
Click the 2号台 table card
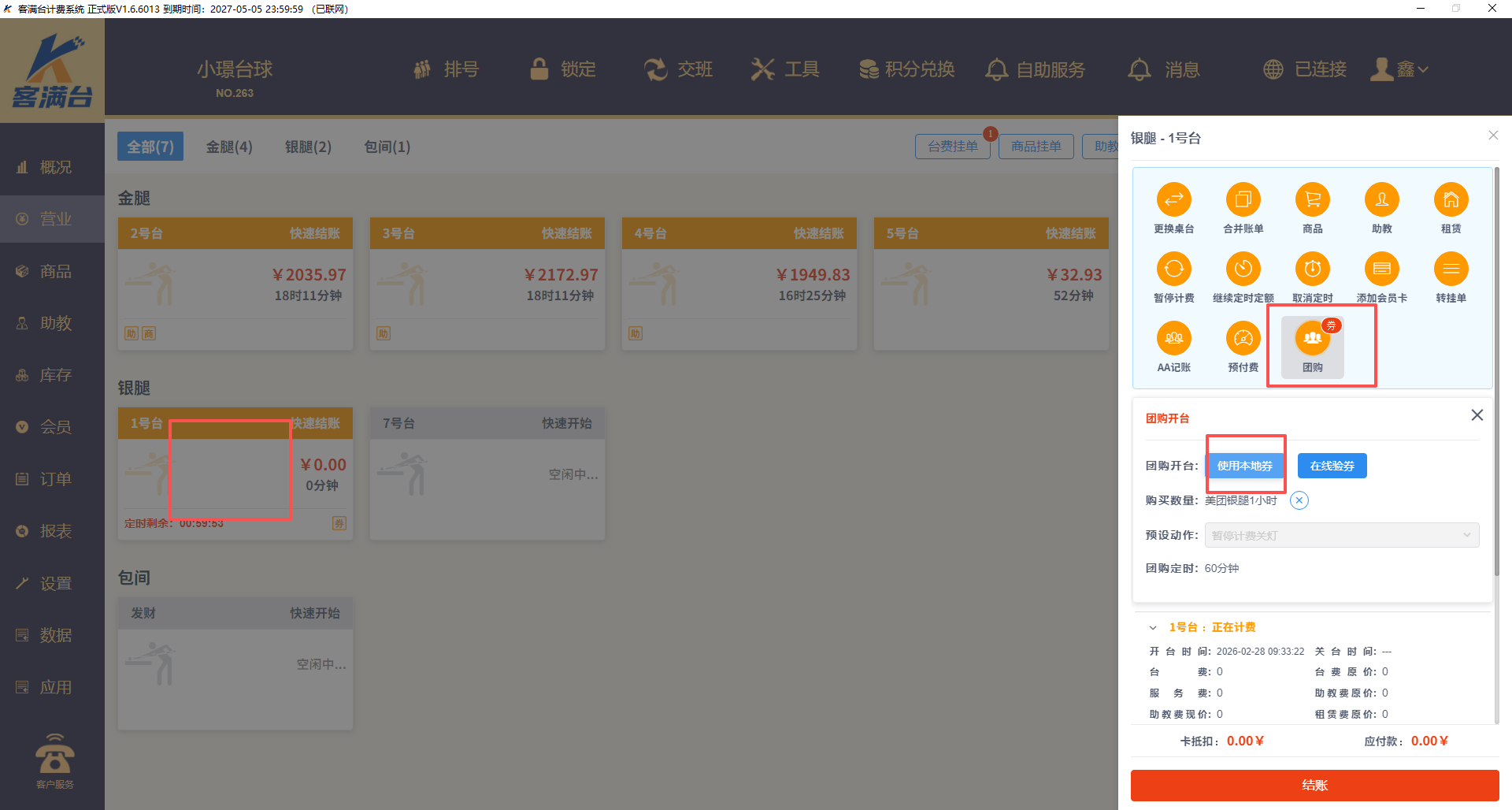(235, 285)
